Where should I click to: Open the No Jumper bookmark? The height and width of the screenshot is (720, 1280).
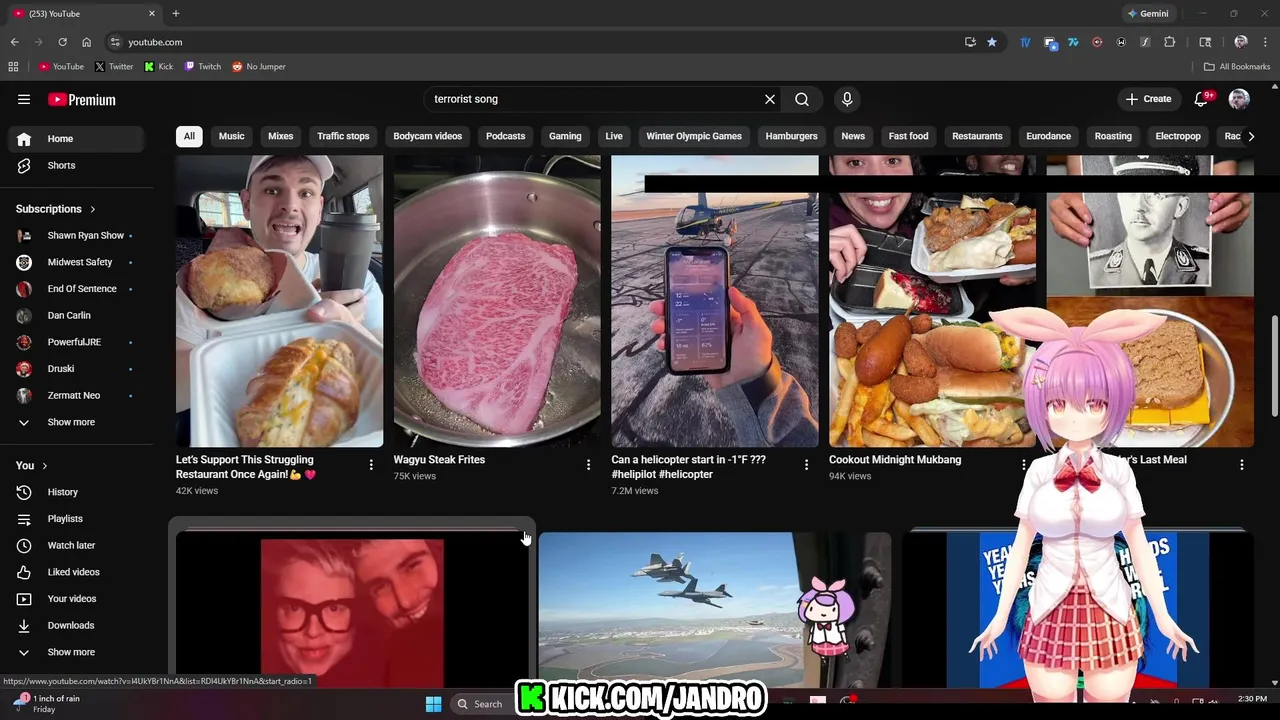point(258,66)
